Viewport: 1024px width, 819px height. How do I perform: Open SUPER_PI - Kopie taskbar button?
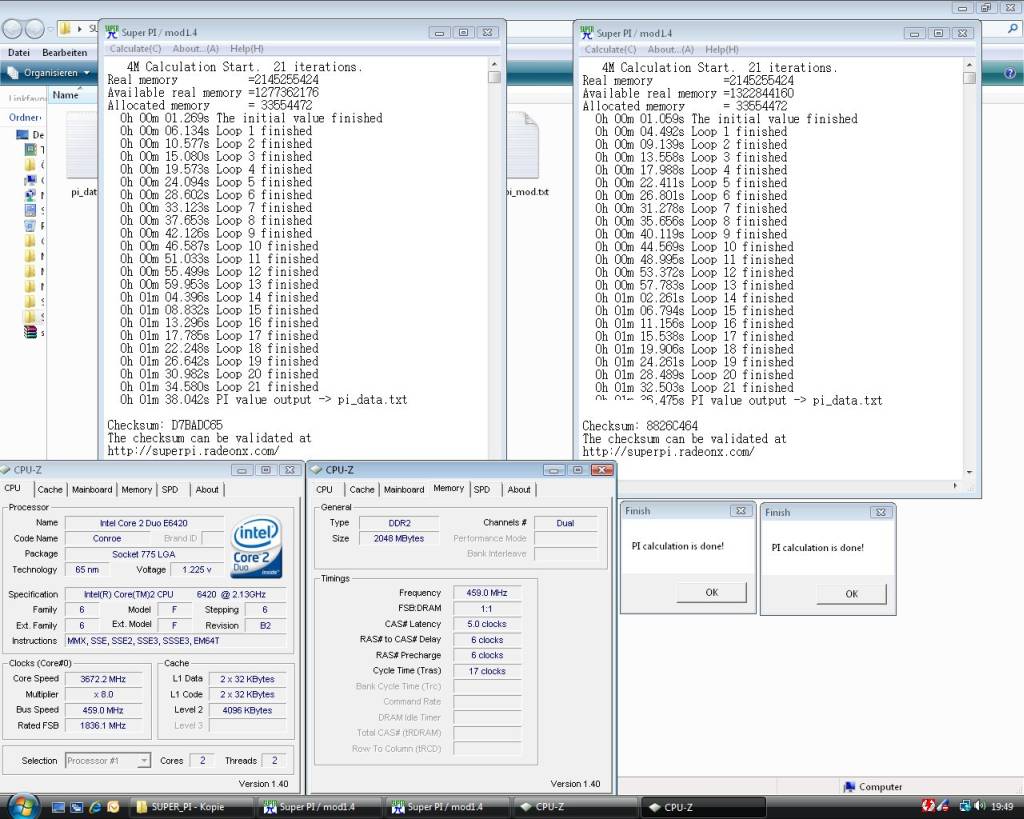coord(191,807)
